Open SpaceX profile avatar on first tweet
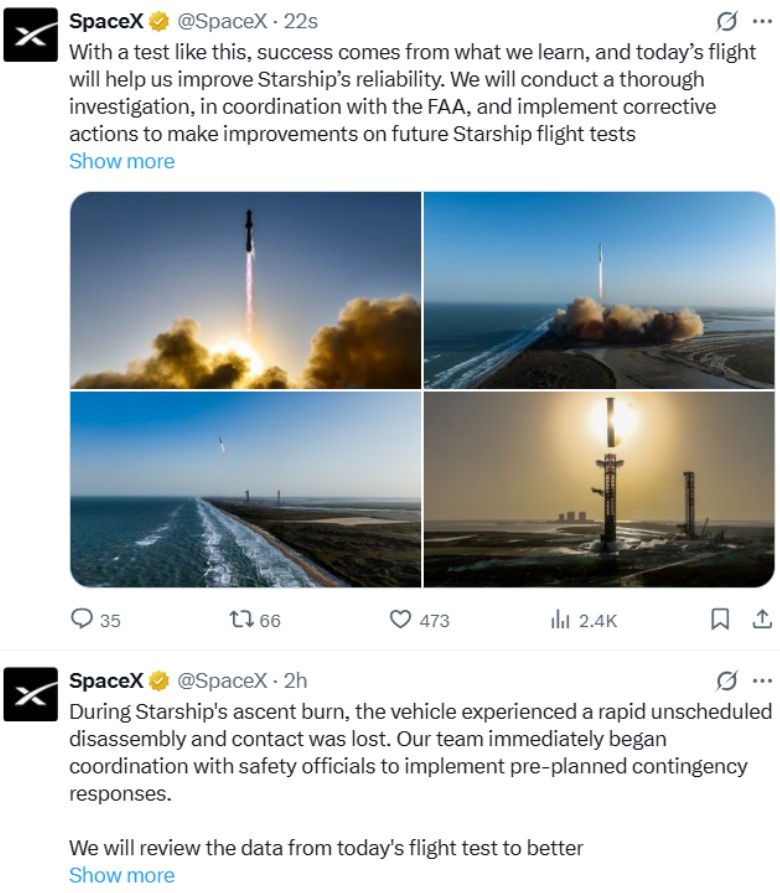780x893 pixels. [31, 34]
